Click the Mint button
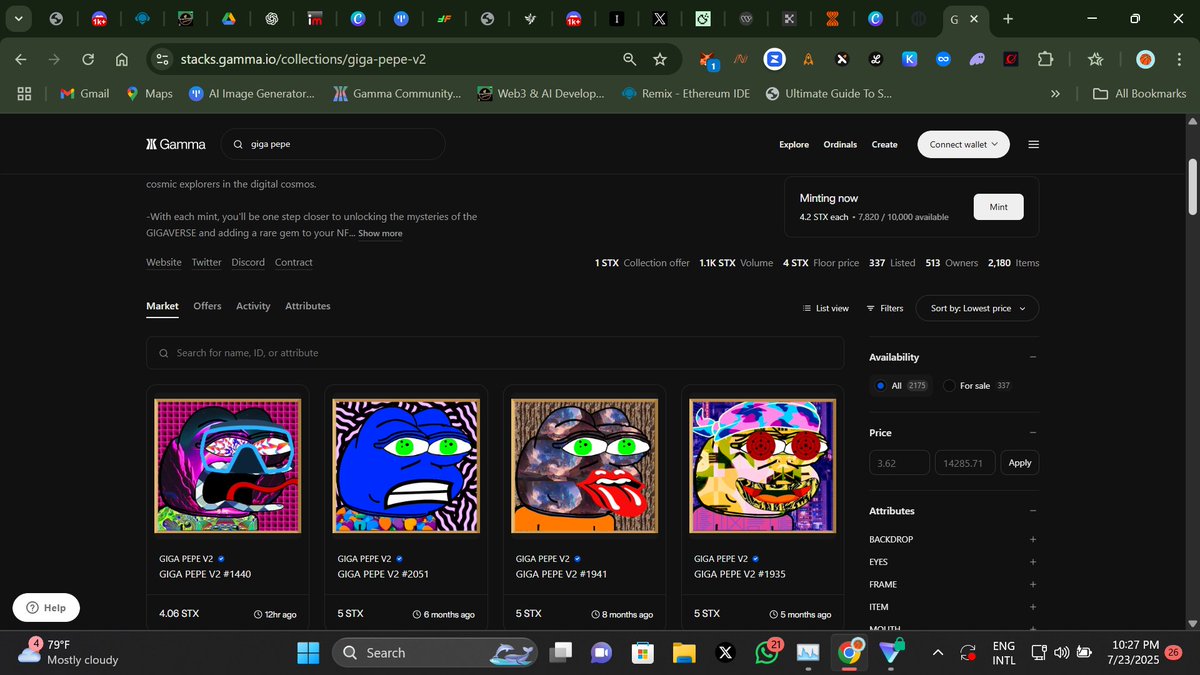The image size is (1200, 675). (998, 207)
